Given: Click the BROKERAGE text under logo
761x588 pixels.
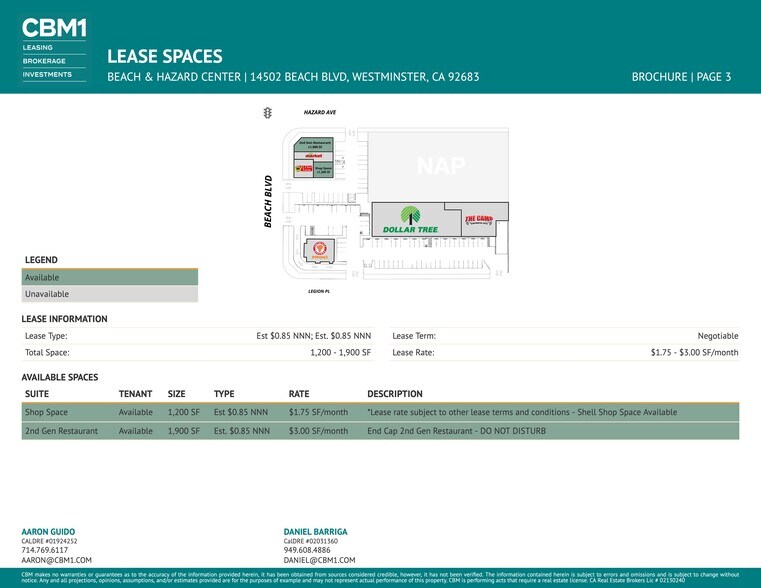Looking at the screenshot, I should click(44, 61).
